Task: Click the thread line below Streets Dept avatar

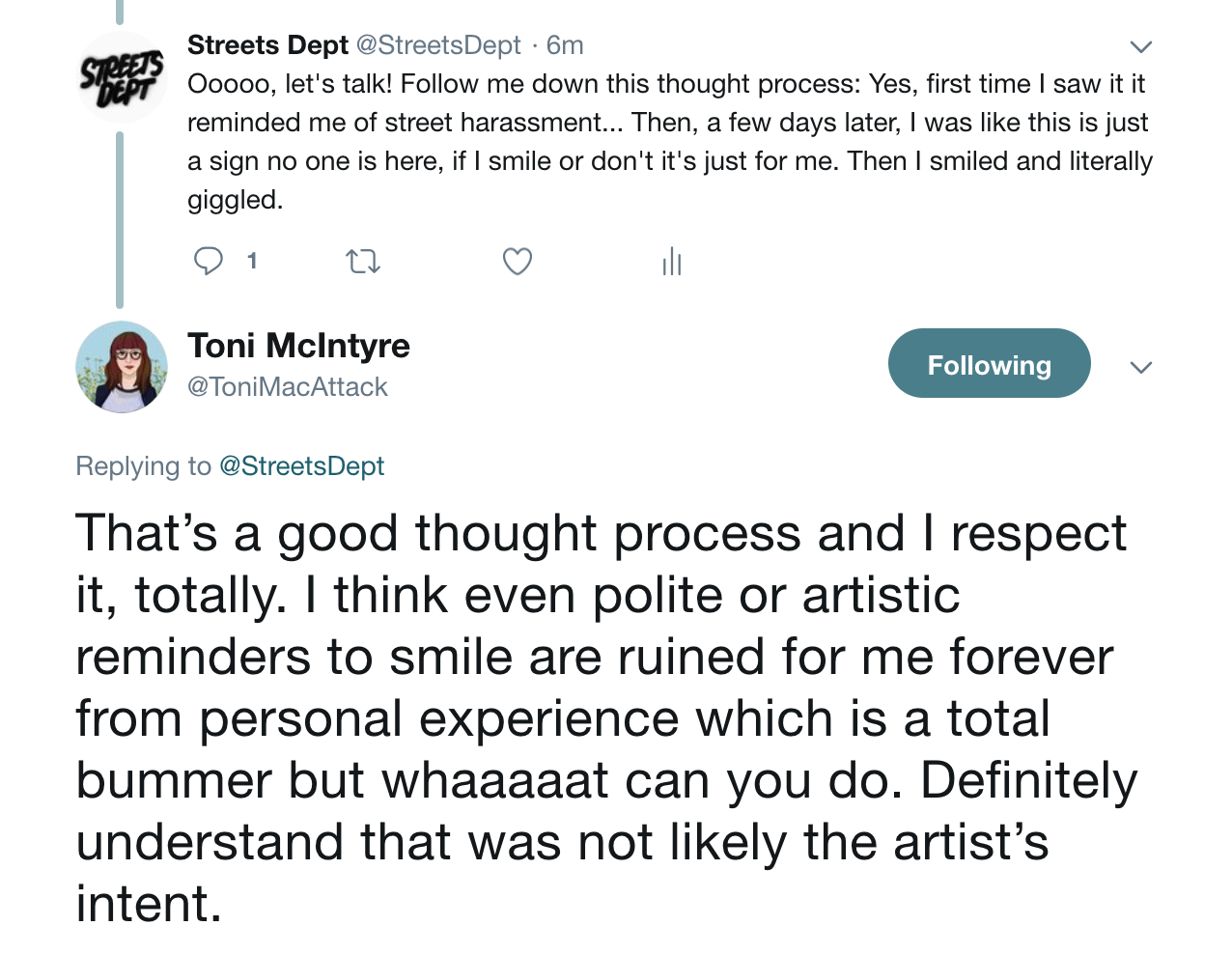Action: (x=120, y=220)
